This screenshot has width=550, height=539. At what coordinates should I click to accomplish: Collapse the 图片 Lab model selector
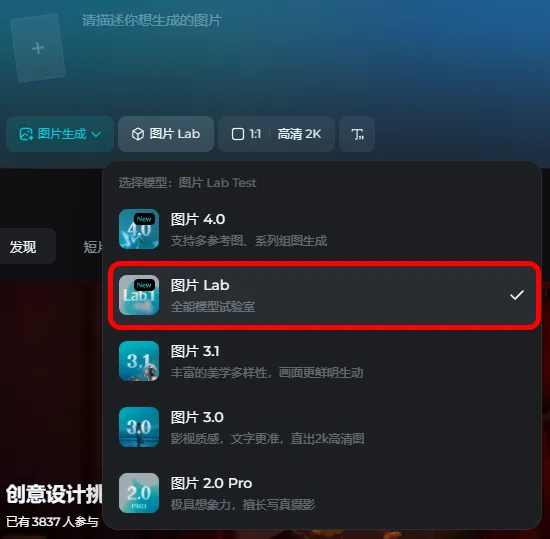pyautogui.click(x=166, y=134)
